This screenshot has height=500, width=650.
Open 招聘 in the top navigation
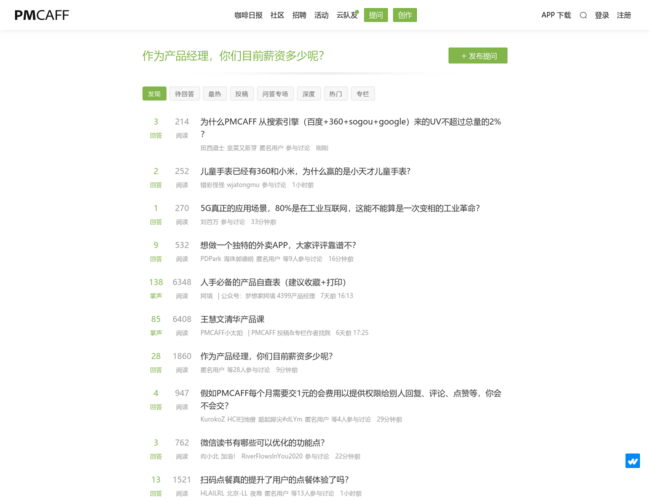(299, 15)
